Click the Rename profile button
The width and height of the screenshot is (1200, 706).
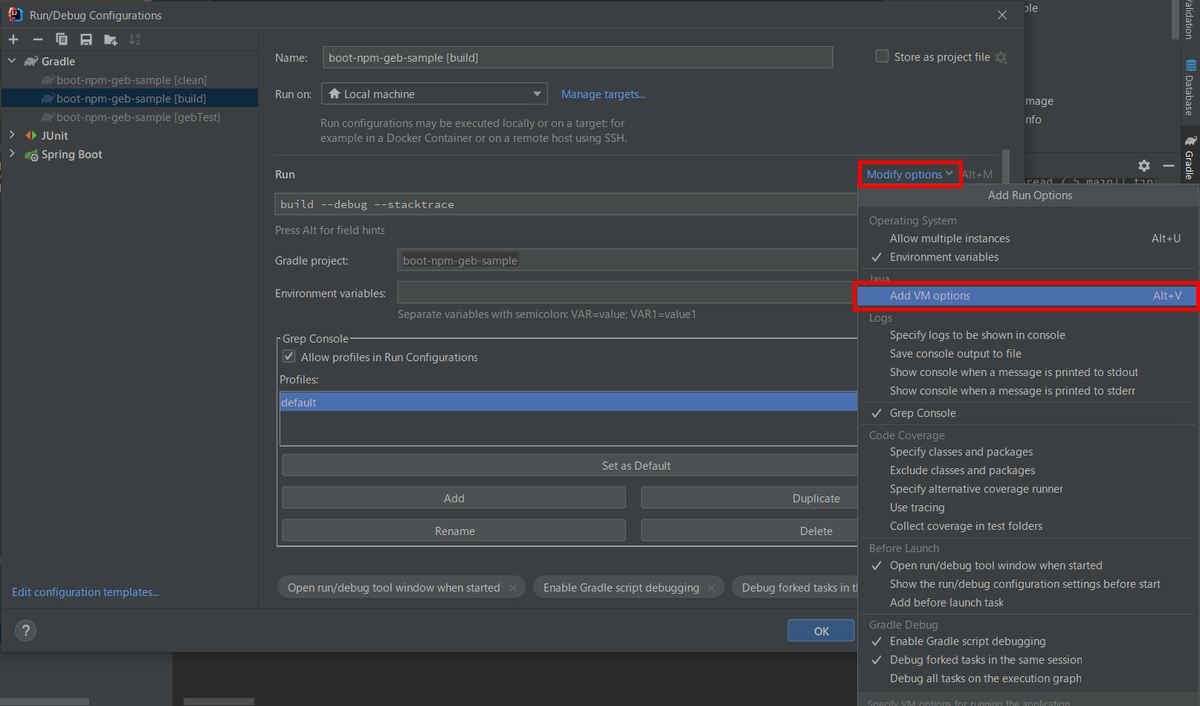(454, 531)
